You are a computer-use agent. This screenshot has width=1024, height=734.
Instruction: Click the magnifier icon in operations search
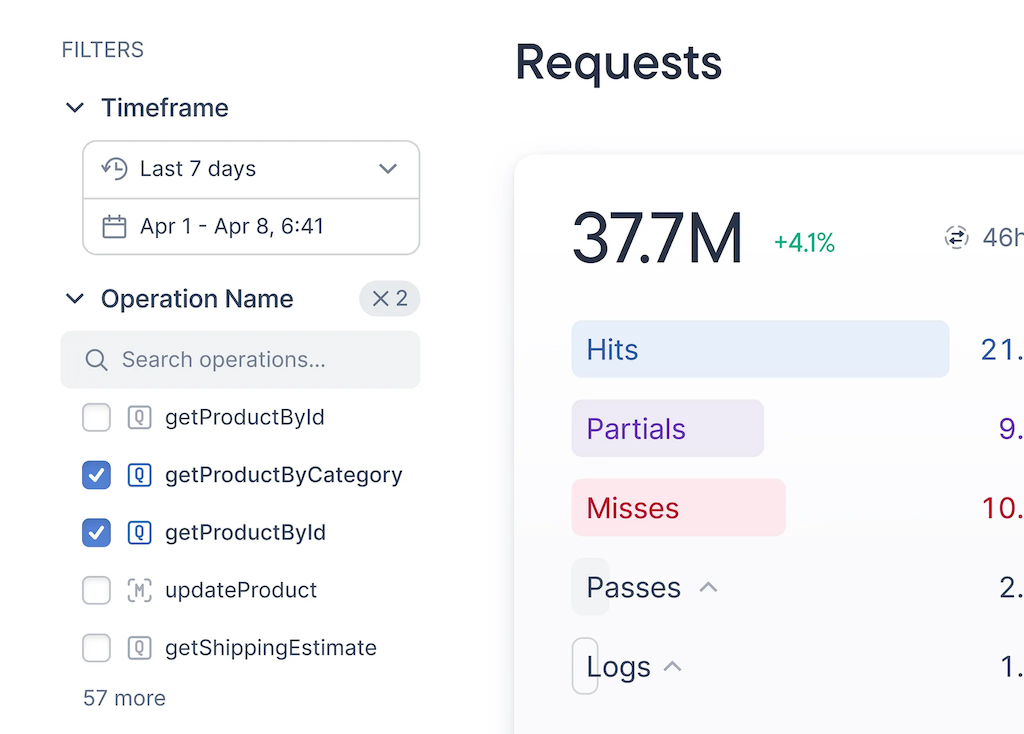(97, 360)
